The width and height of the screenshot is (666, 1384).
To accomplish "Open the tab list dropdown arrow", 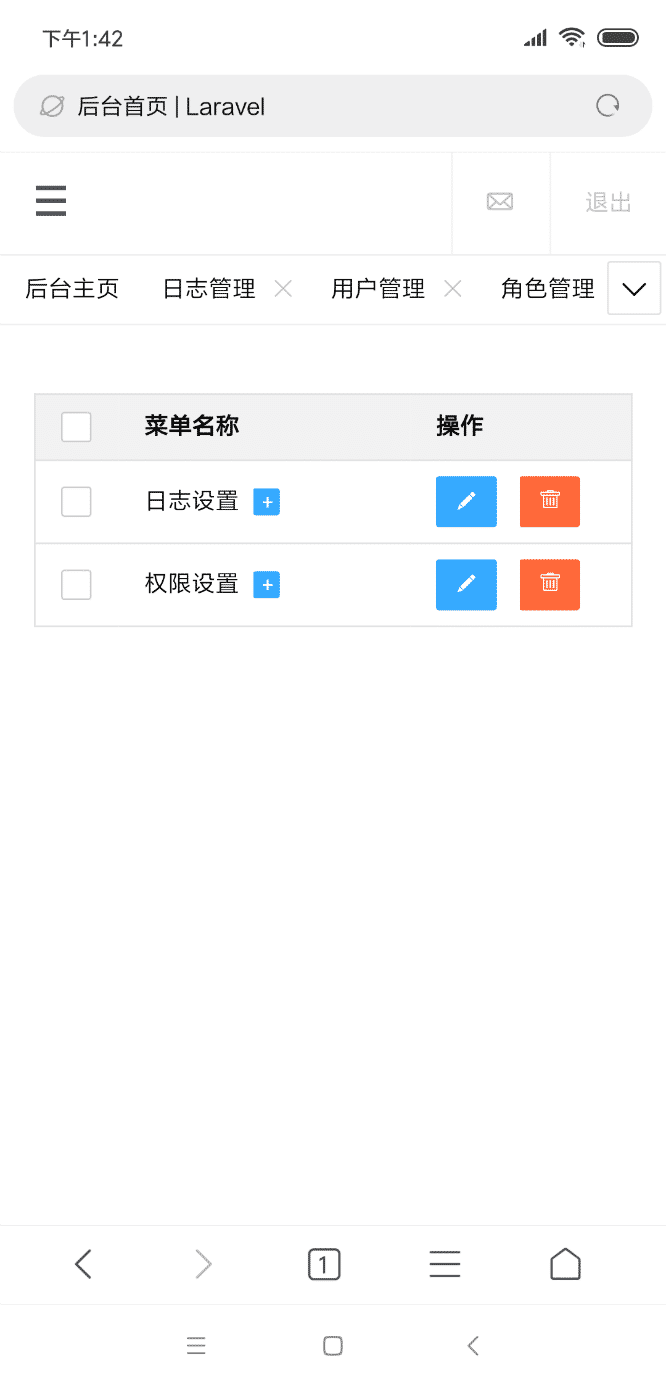I will click(634, 289).
